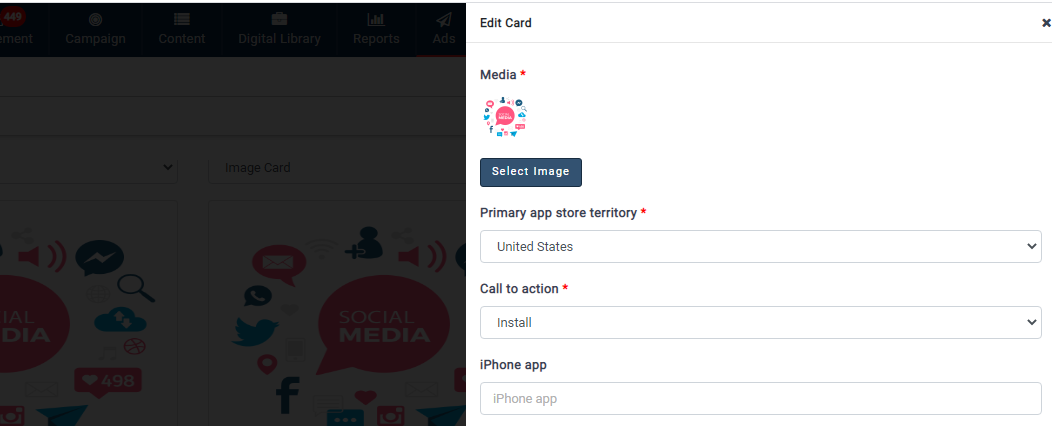The image size is (1052, 426).
Task: Click the Ads paper plane icon
Action: tap(443, 20)
